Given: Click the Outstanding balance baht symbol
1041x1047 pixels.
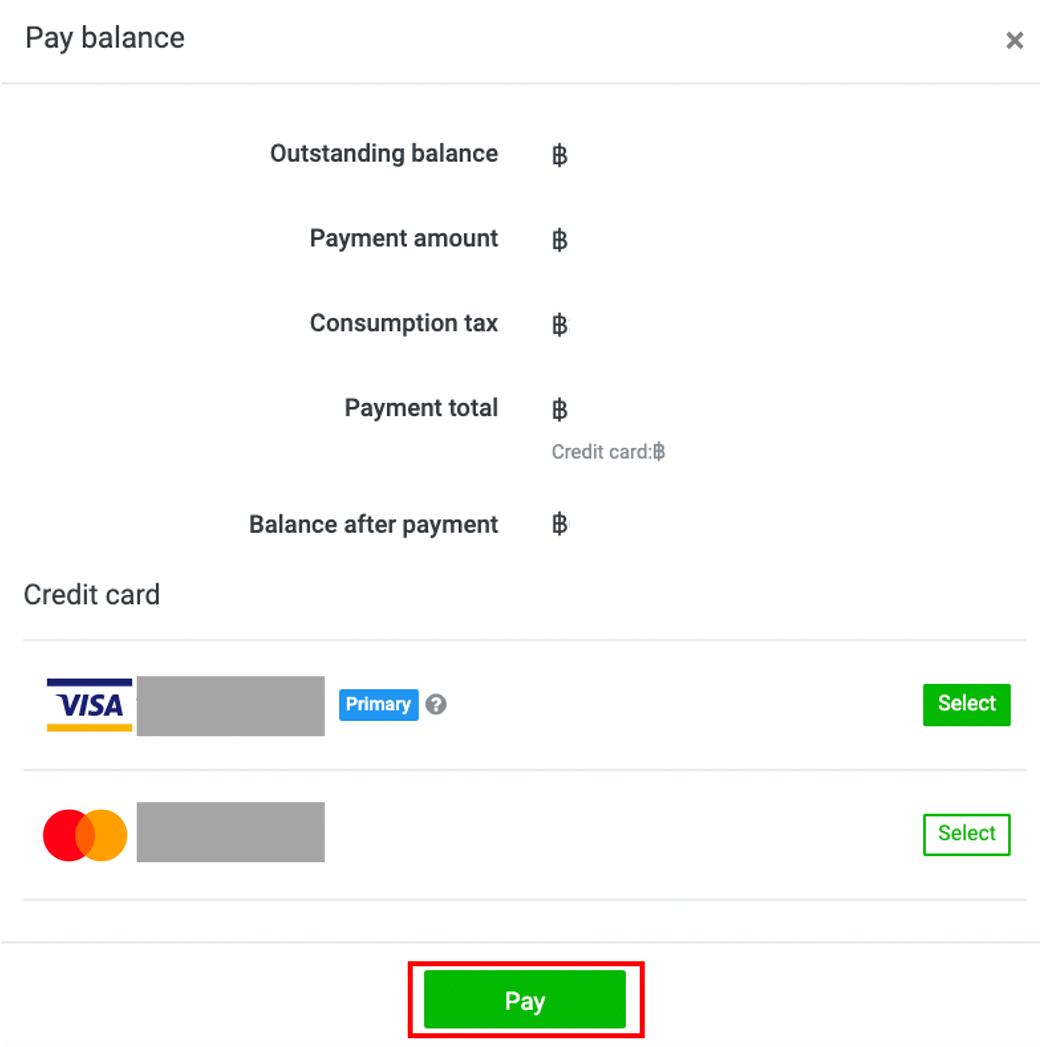Looking at the screenshot, I should [560, 155].
